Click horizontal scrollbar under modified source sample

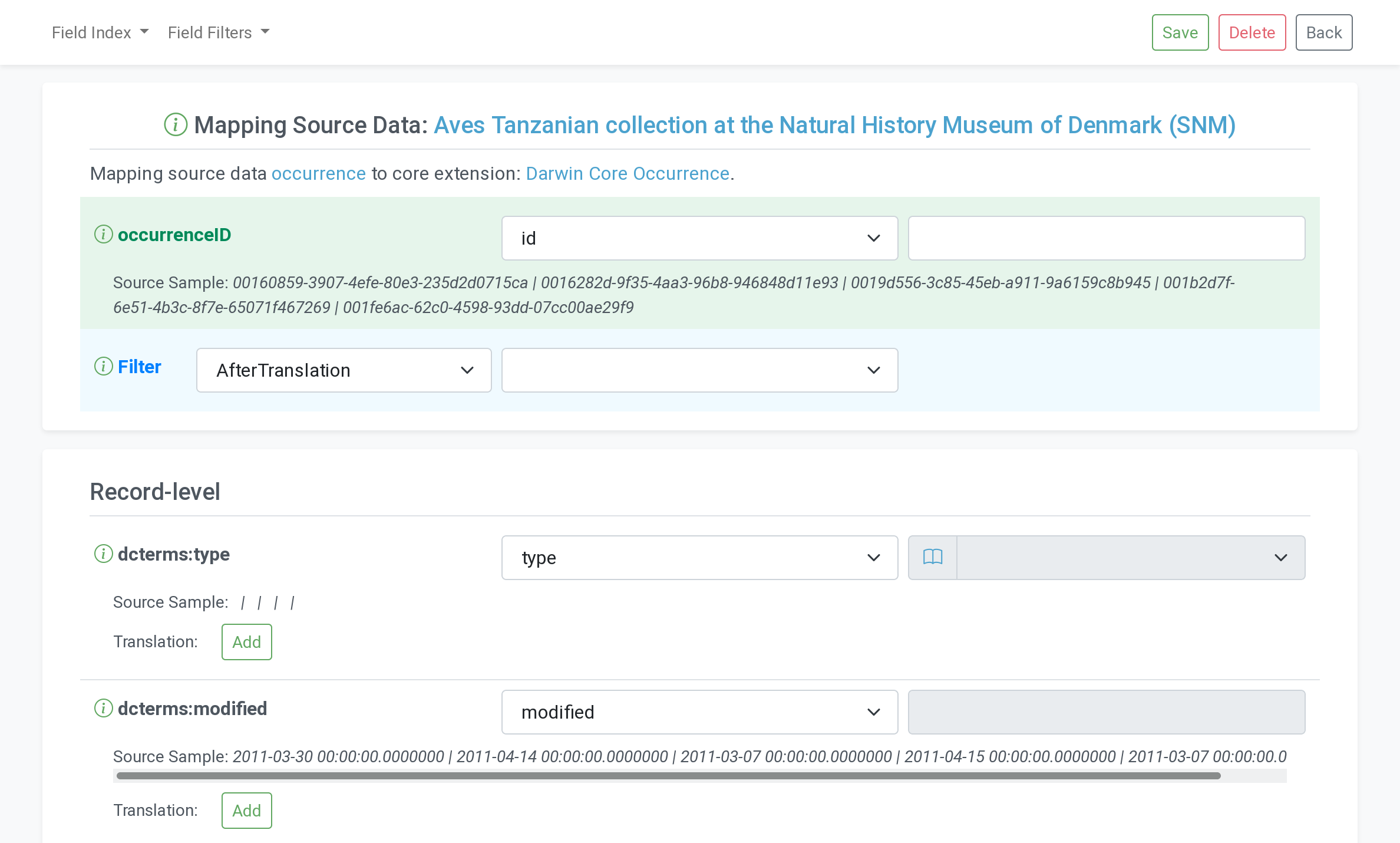[668, 776]
